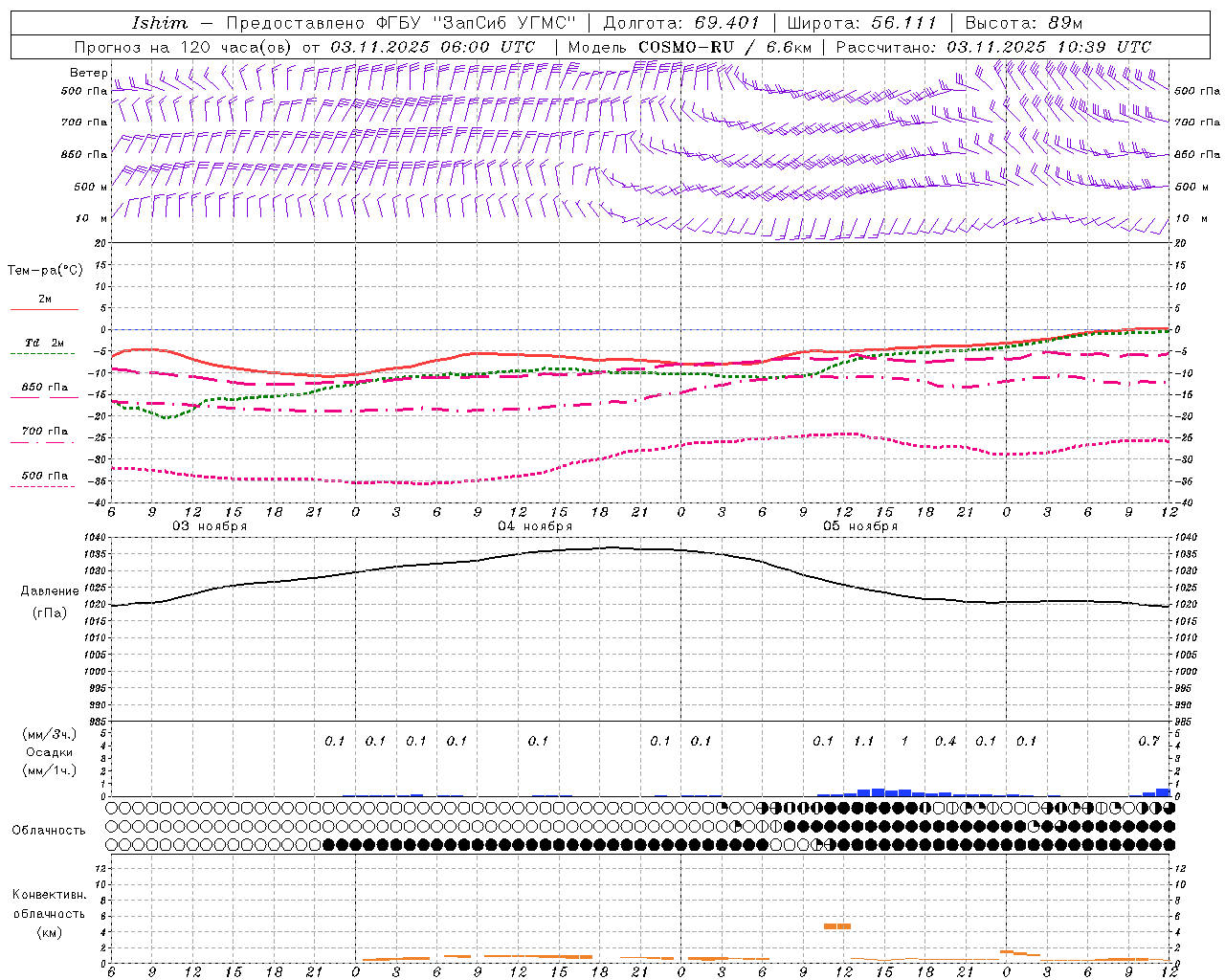Click the Модель COSMO-RU / 6.6км label

[x=690, y=47]
